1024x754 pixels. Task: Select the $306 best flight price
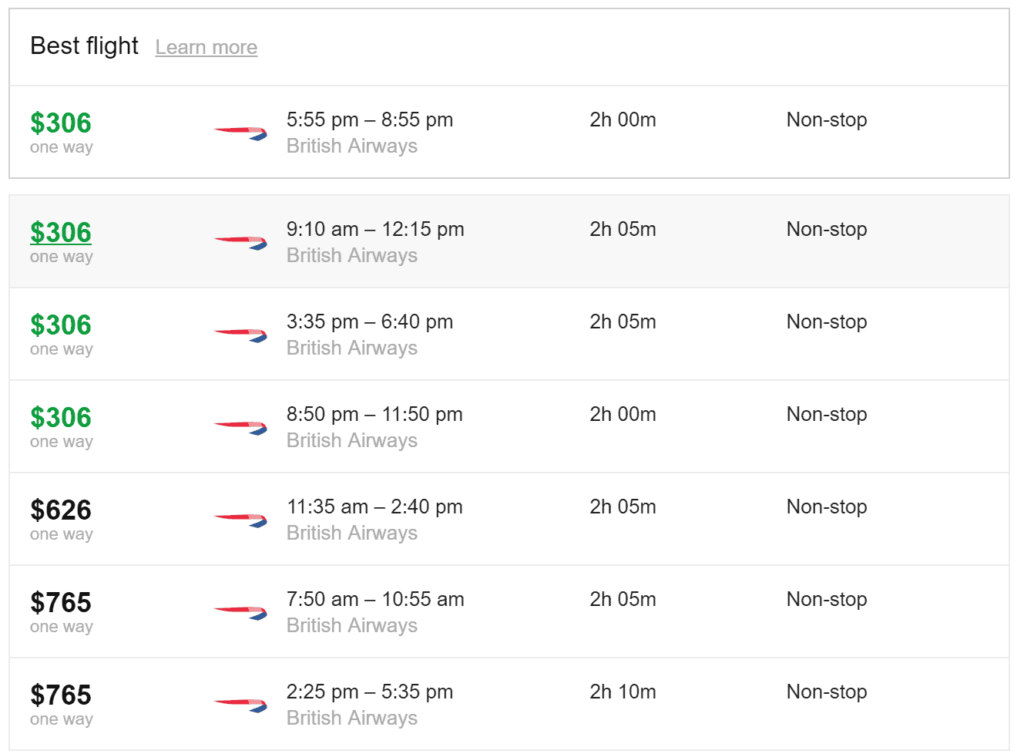click(x=61, y=123)
